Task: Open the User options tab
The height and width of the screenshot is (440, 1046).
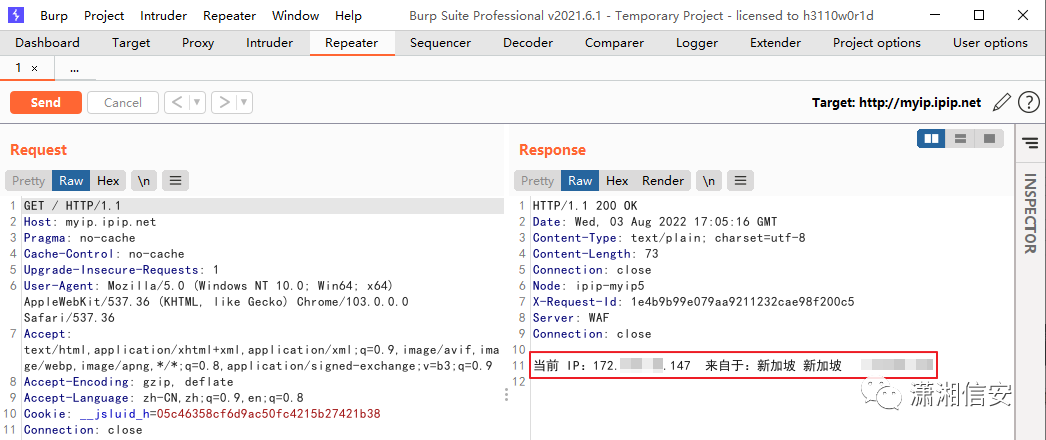Action: click(x=990, y=43)
